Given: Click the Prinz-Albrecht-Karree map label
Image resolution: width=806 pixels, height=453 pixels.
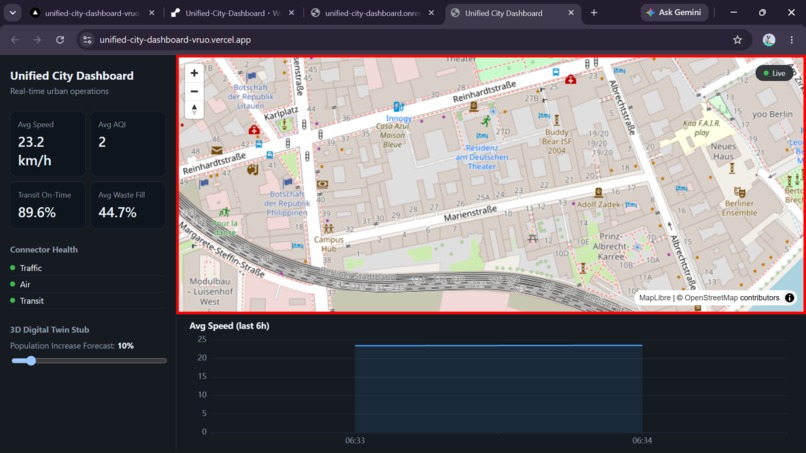Looking at the screenshot, I should pyautogui.click(x=610, y=246).
